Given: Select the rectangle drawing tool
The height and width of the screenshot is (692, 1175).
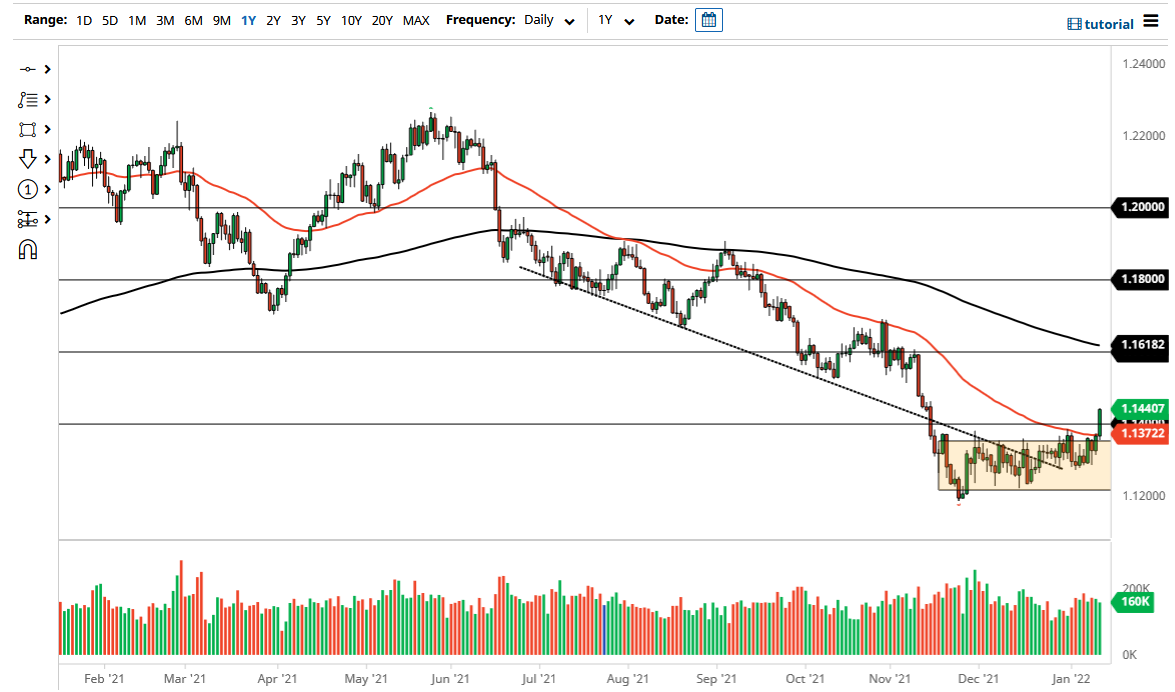Looking at the screenshot, I should [28, 129].
